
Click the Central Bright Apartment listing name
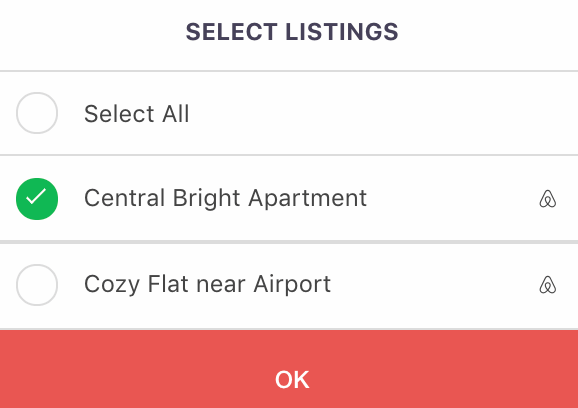tap(225, 199)
